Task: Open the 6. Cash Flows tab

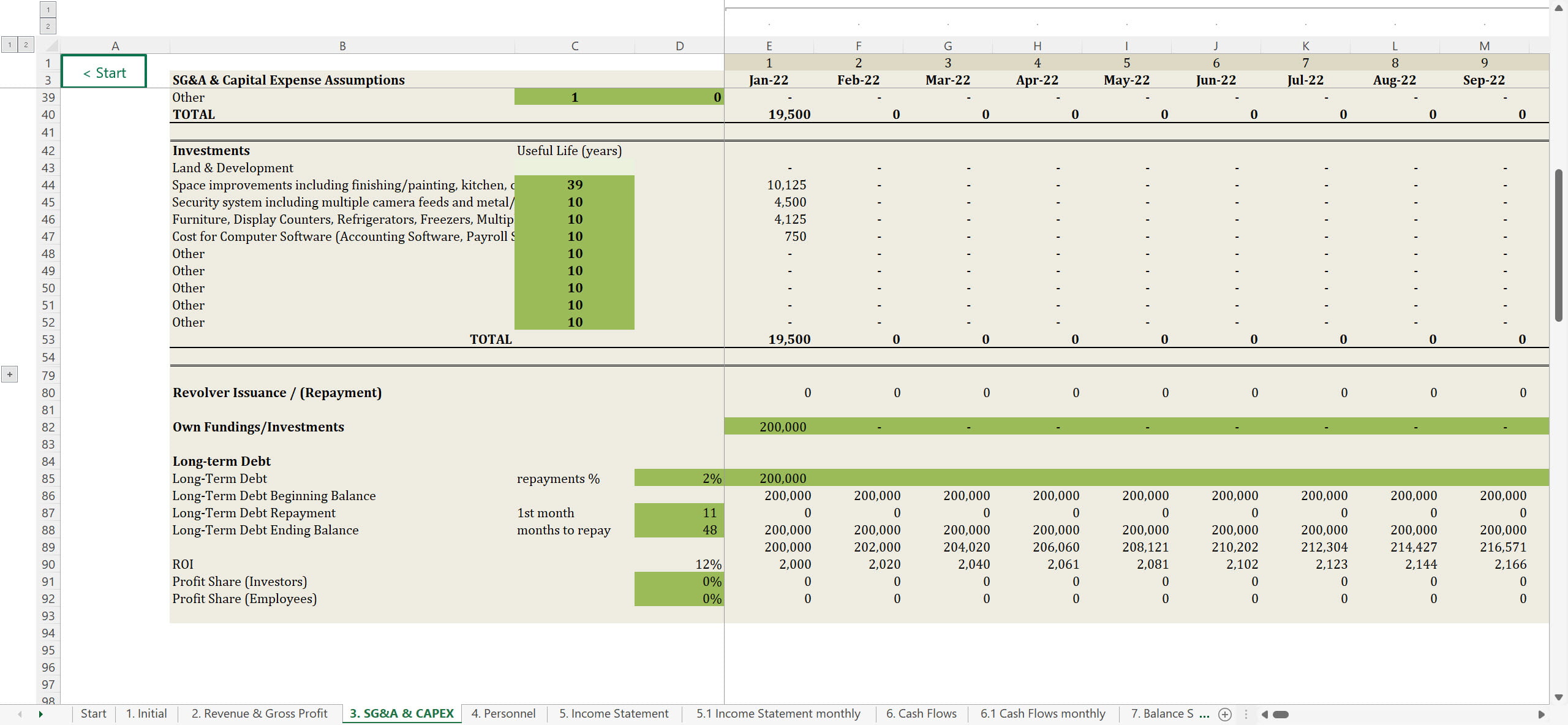Action: pyautogui.click(x=921, y=713)
